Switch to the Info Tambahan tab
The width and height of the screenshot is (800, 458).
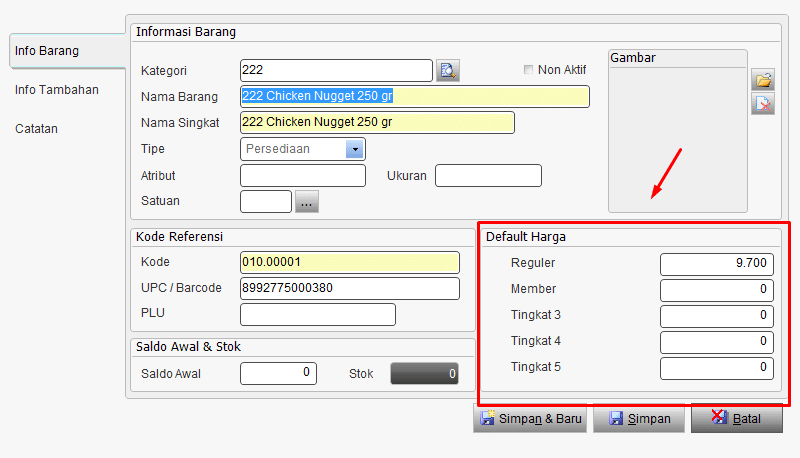[x=57, y=90]
